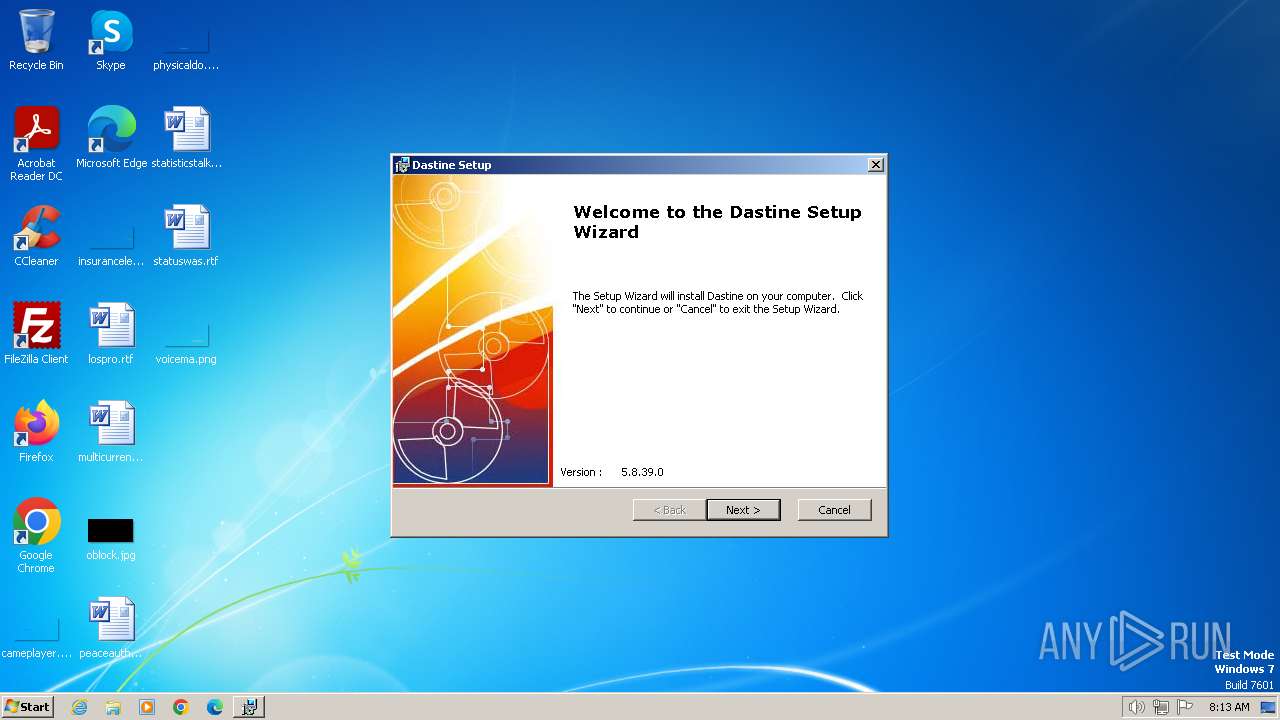Click the version number 5.8.39.0
Screen dimensions: 1280x720
tap(642, 472)
